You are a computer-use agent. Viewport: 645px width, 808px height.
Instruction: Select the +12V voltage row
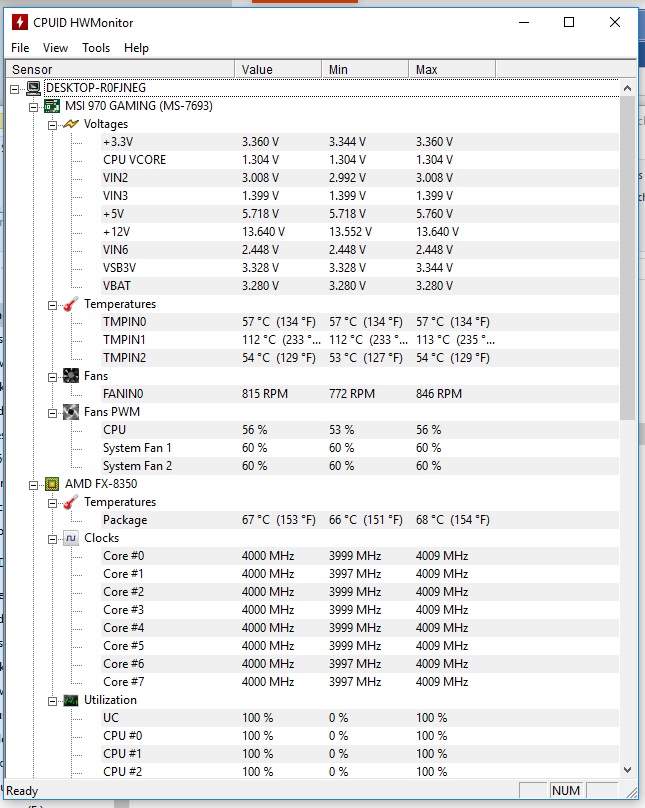(x=360, y=232)
